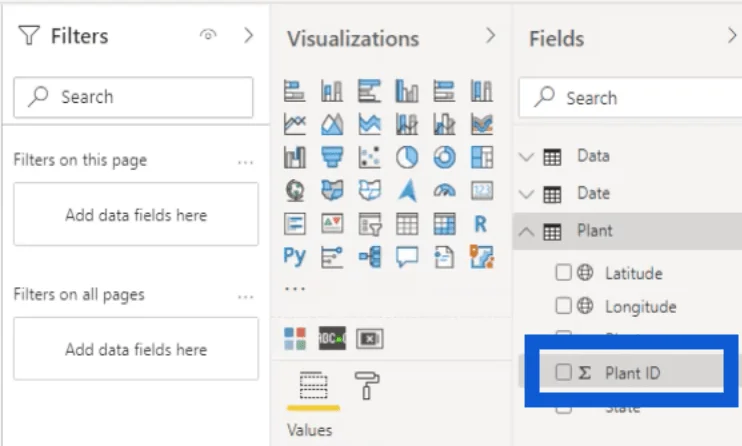The height and width of the screenshot is (446, 742).
Task: Select the gauge visualization icon
Action: [x=444, y=190]
